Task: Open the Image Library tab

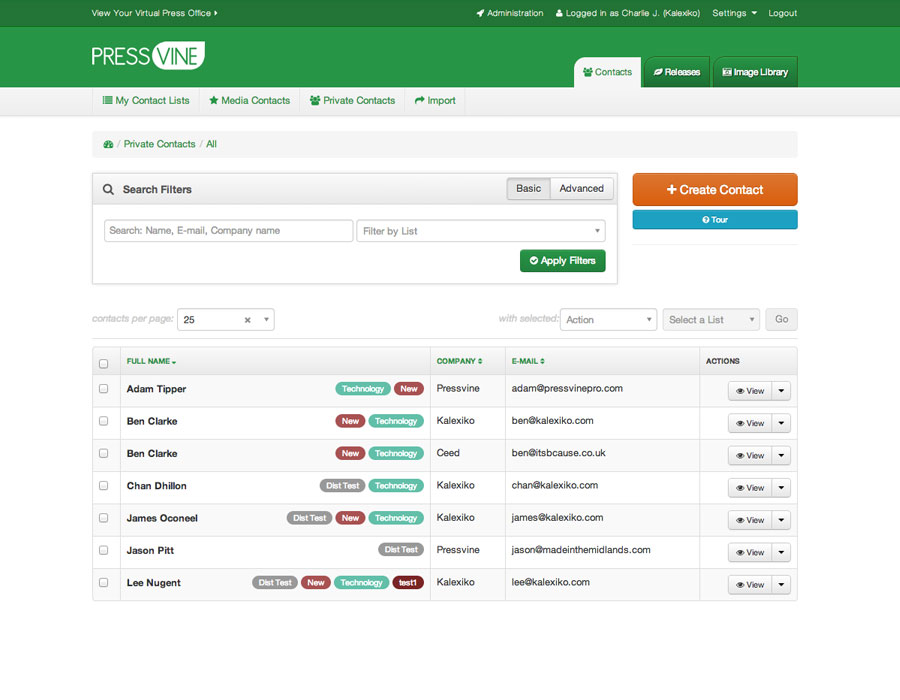Action: click(x=755, y=72)
